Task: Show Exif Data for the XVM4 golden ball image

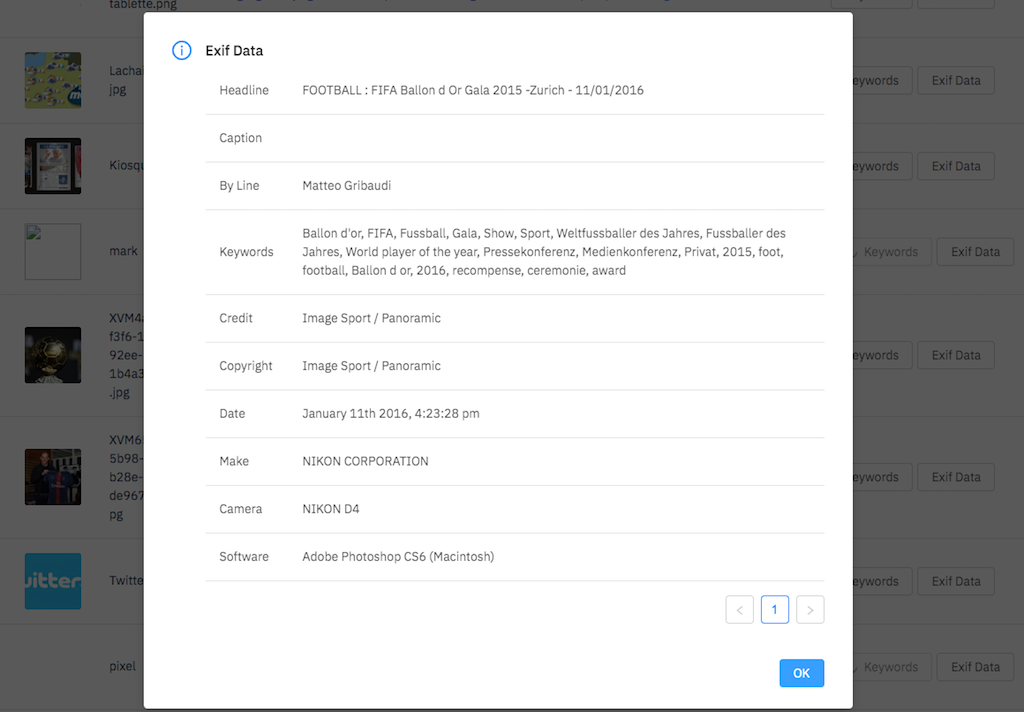Action: (x=955, y=355)
